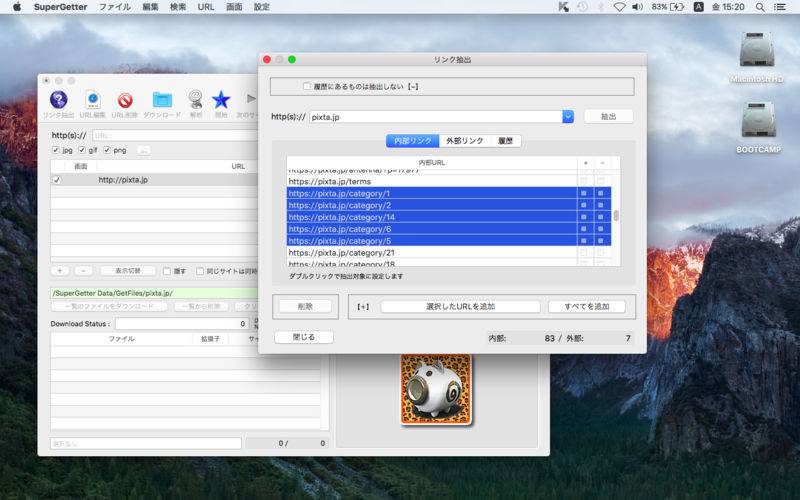Click the 解析 analyze toolbar icon
Image resolution: width=800 pixels, height=500 pixels.
click(x=196, y=99)
